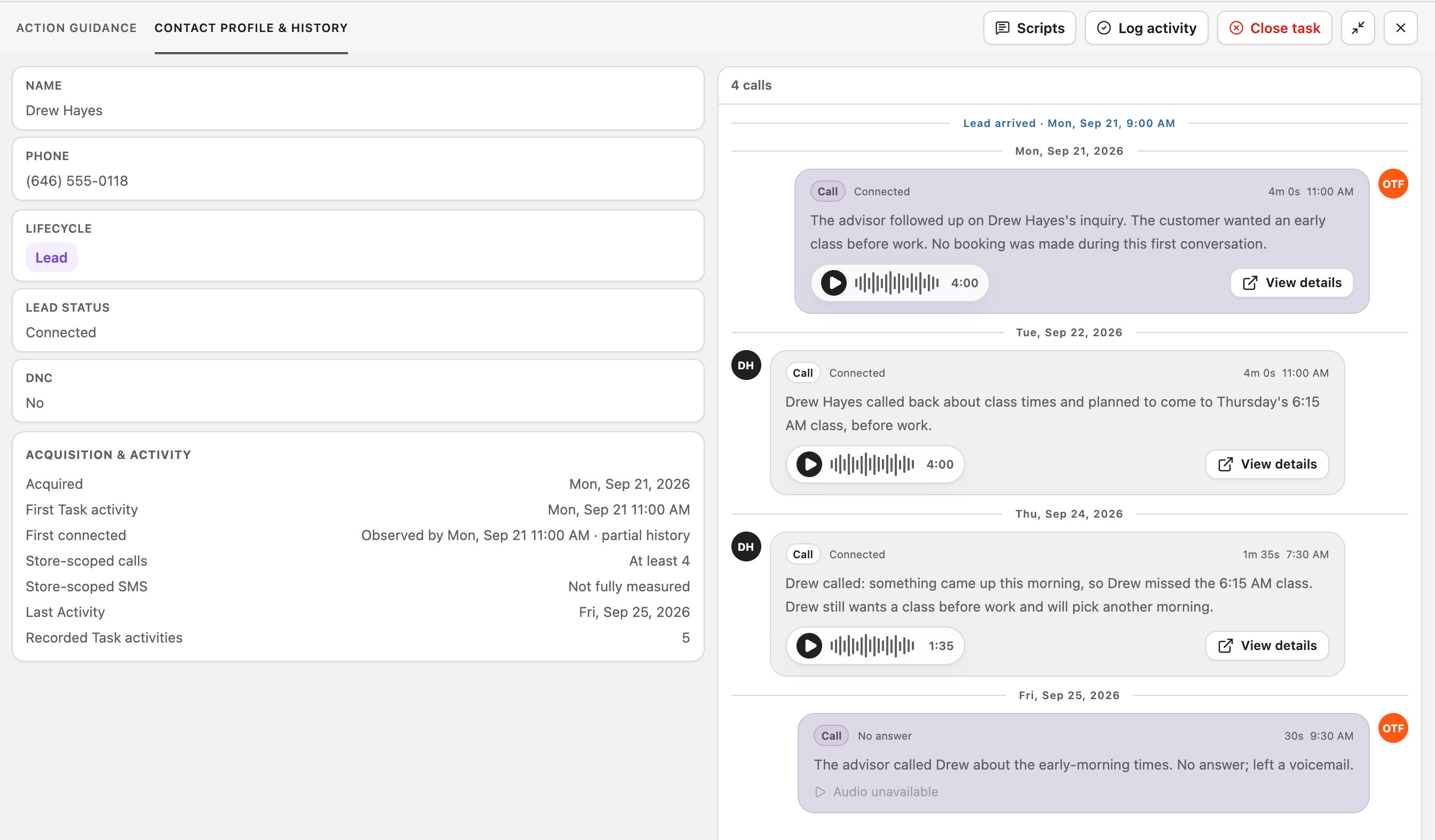1435x840 pixels.
Task: Collapse the panel with the minimize arrows icon
Action: pyautogui.click(x=1358, y=28)
